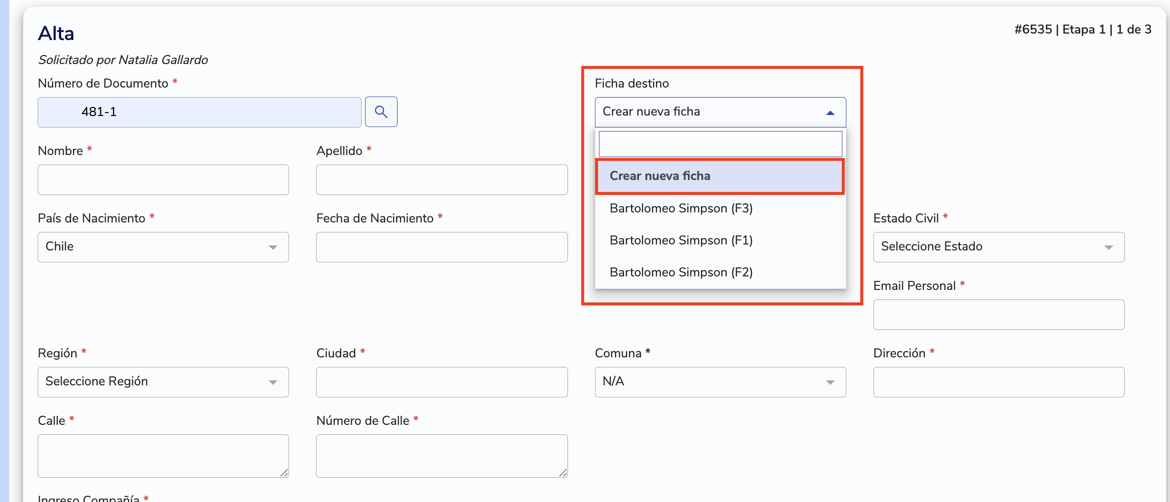Click the Ciudad input field
The height and width of the screenshot is (502, 1170).
[x=441, y=382]
